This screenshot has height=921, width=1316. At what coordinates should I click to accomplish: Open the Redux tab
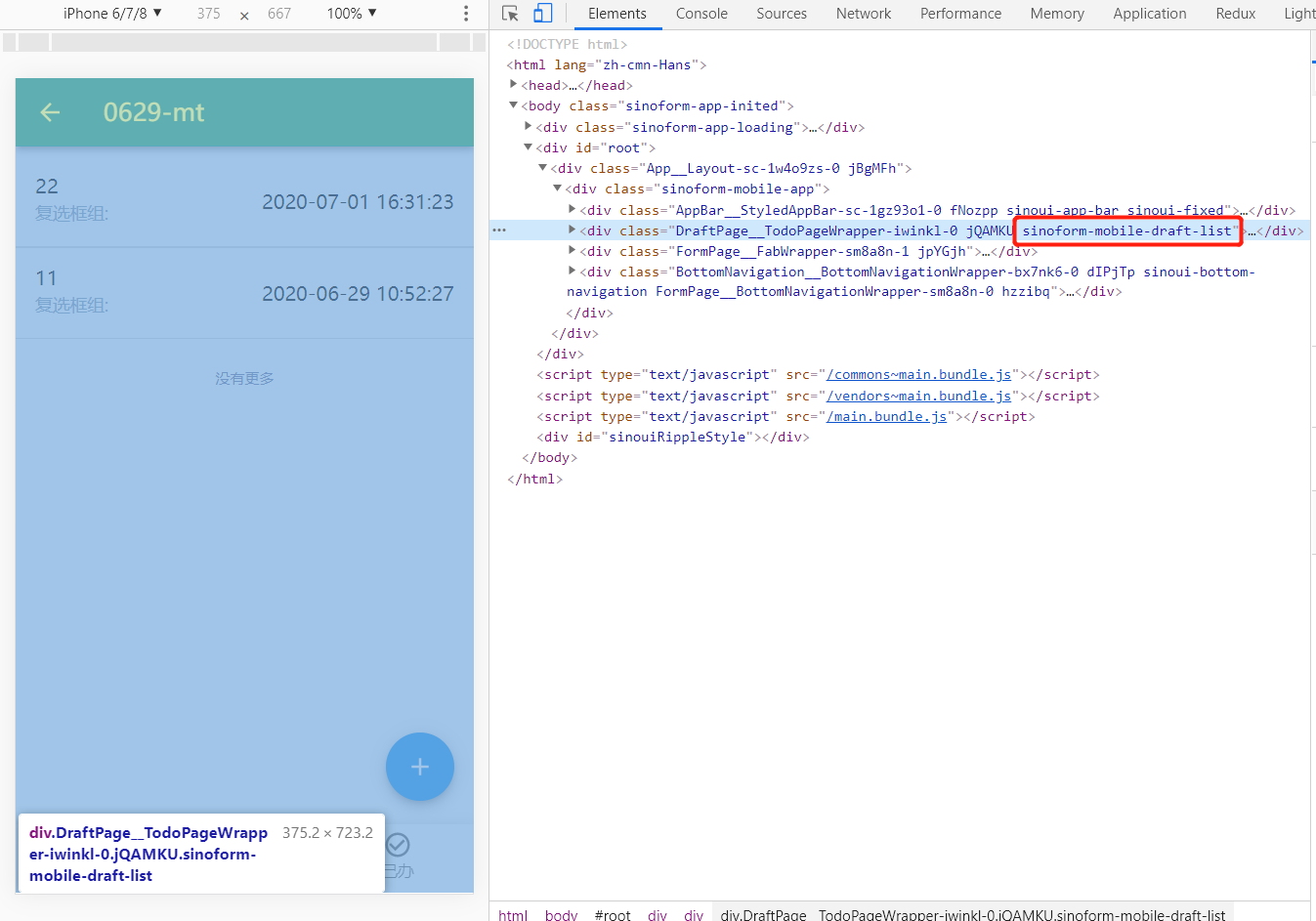pyautogui.click(x=1236, y=14)
